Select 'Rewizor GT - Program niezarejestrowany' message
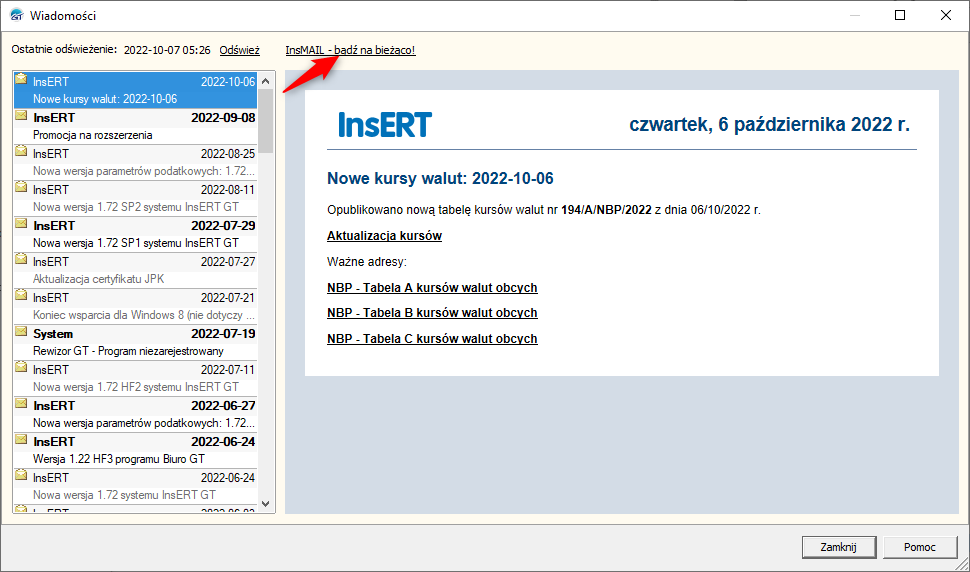970x572 pixels. point(135,342)
